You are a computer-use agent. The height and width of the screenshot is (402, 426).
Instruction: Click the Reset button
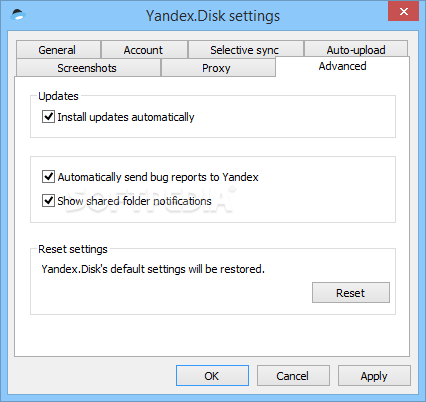(x=351, y=293)
